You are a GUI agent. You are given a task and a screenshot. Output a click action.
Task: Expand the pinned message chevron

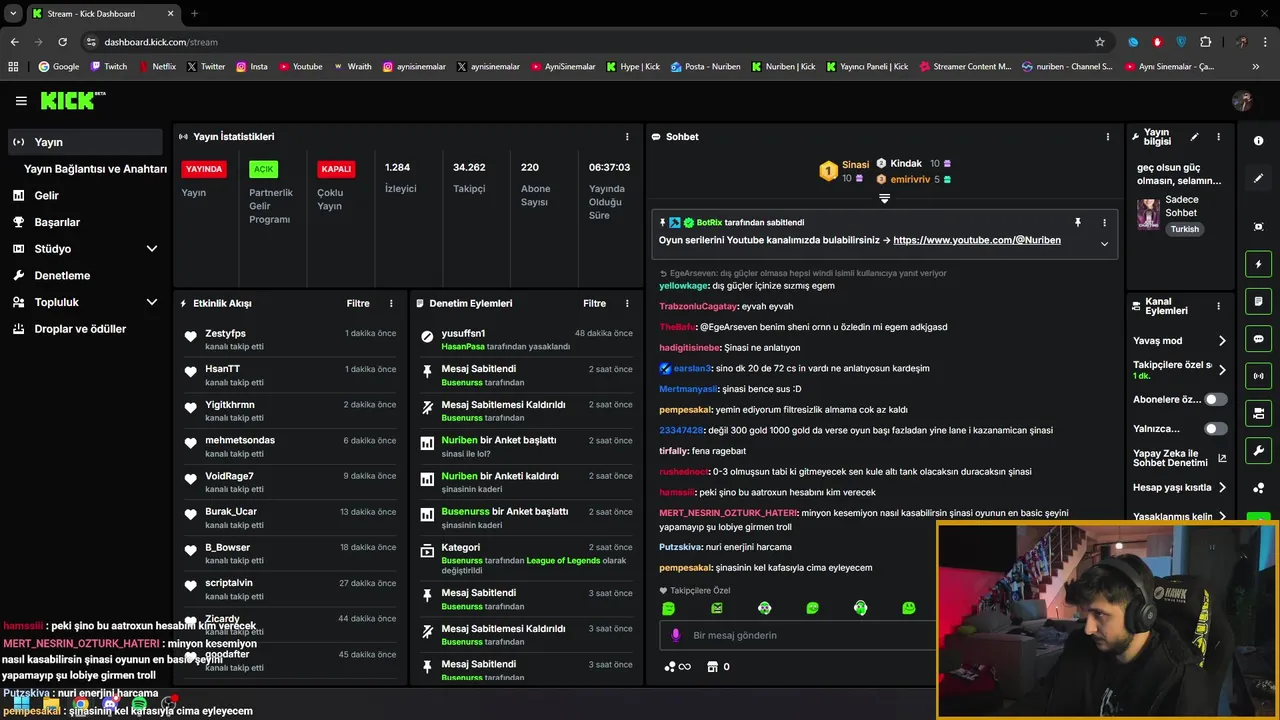(1104, 244)
